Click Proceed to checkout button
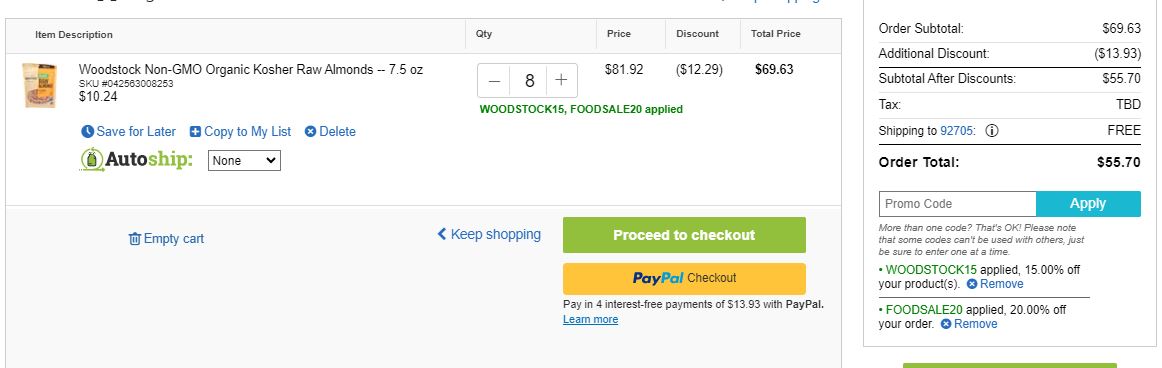1162x368 pixels. click(684, 235)
